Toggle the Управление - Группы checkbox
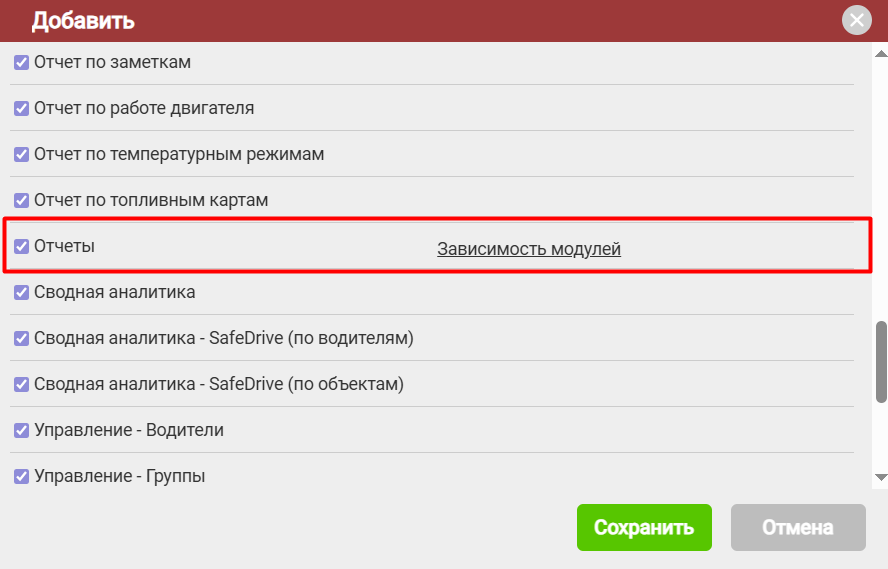888x569 pixels. (x=21, y=477)
